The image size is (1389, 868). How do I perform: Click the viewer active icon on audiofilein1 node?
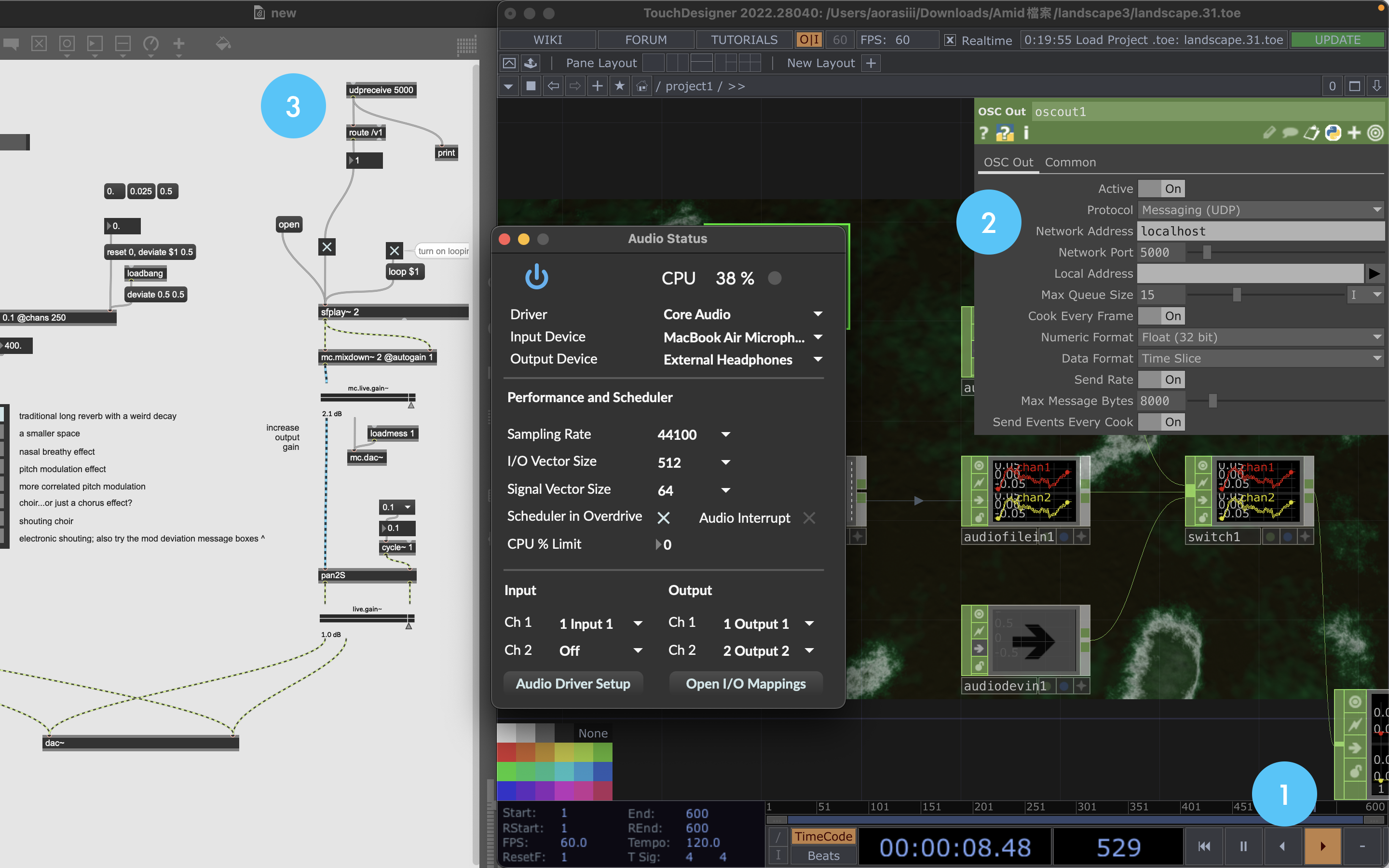pyautogui.click(x=979, y=465)
